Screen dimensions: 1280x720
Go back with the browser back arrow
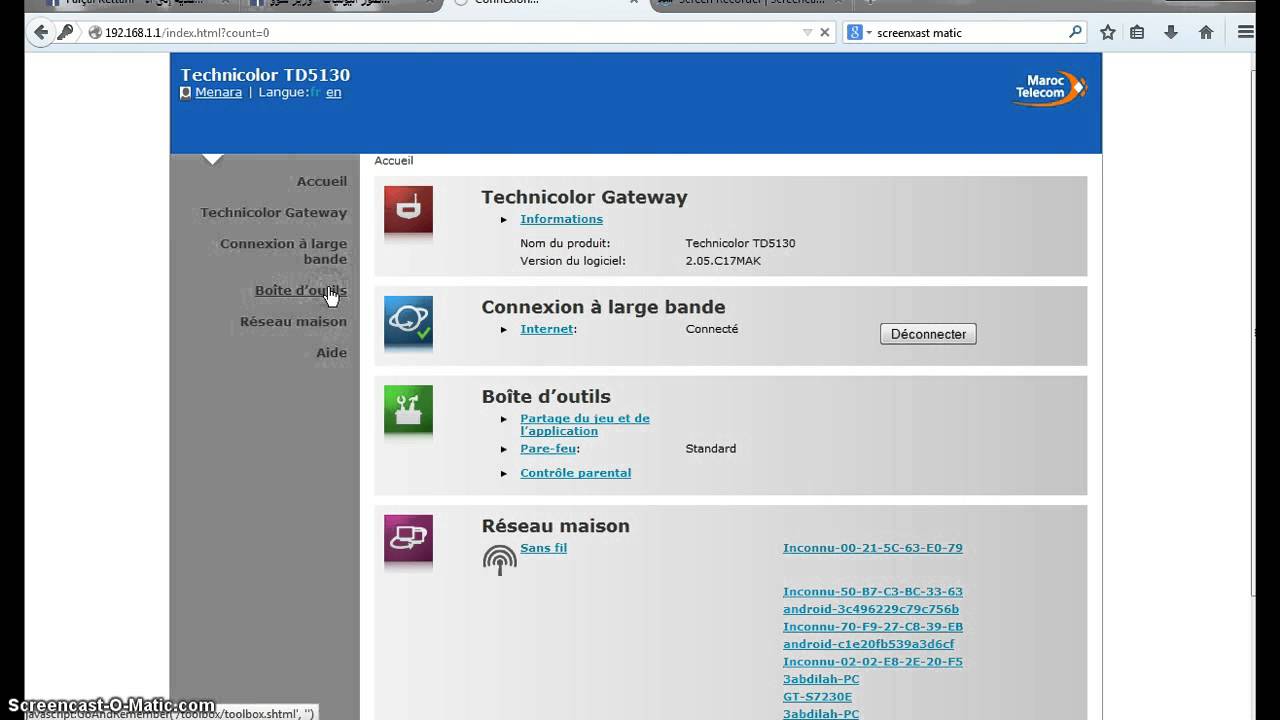click(41, 32)
